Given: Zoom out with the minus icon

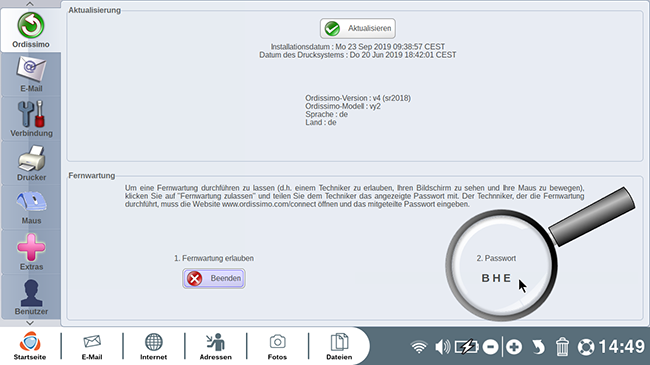Looking at the screenshot, I should click(x=490, y=347).
